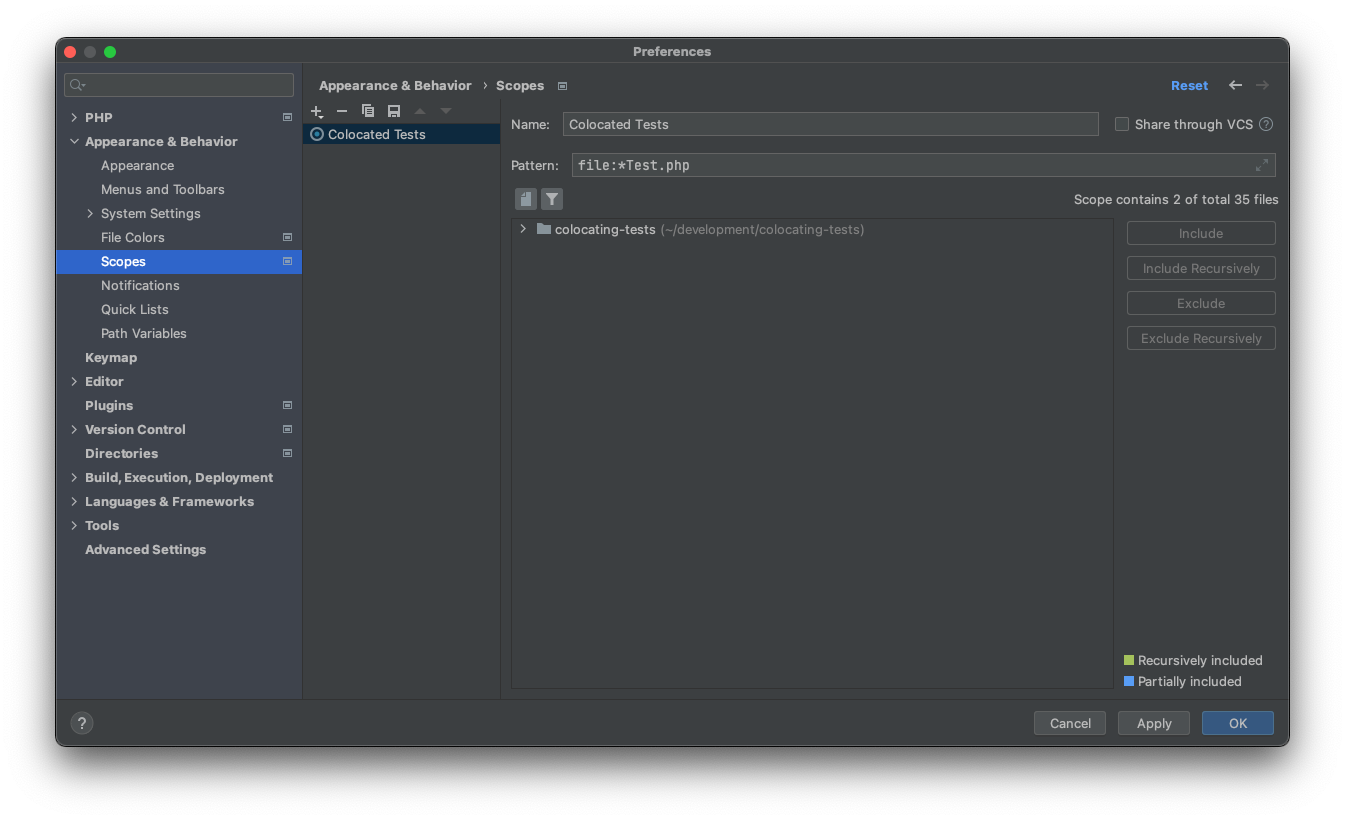Click the Share through VCS help circle
1345x820 pixels.
click(x=1266, y=124)
